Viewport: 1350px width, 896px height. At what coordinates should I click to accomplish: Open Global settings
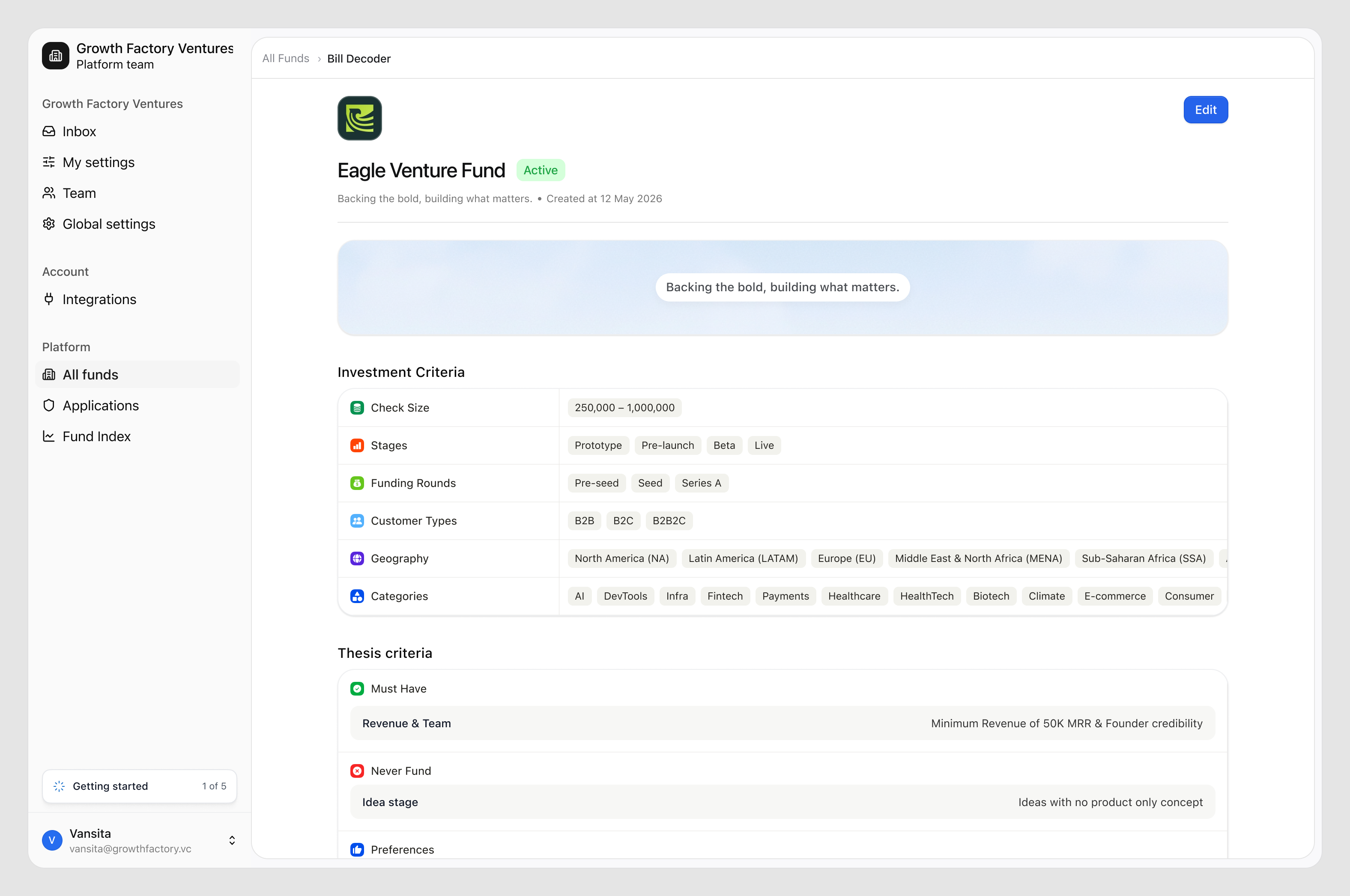(x=137, y=224)
